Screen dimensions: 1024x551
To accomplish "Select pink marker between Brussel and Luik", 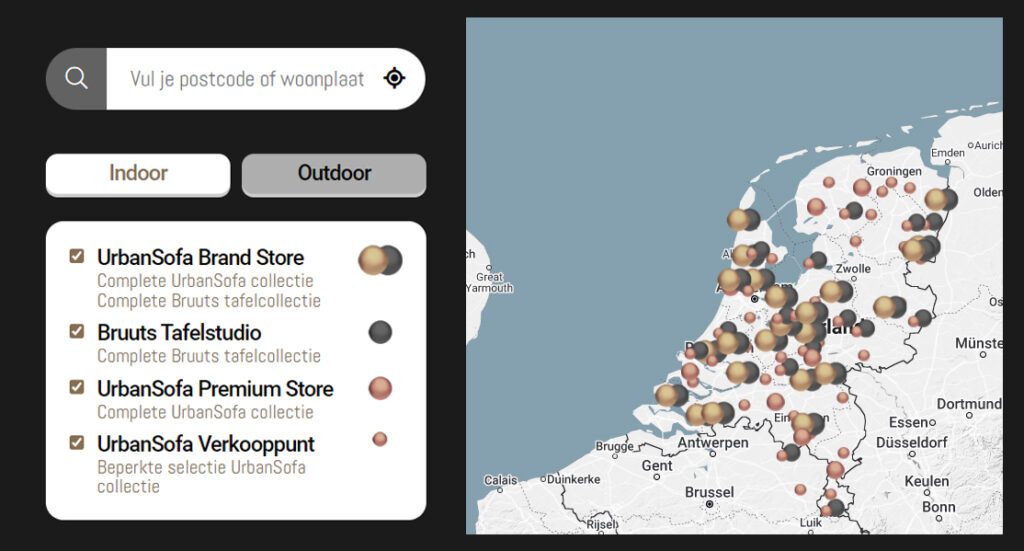I will pyautogui.click(x=800, y=490).
